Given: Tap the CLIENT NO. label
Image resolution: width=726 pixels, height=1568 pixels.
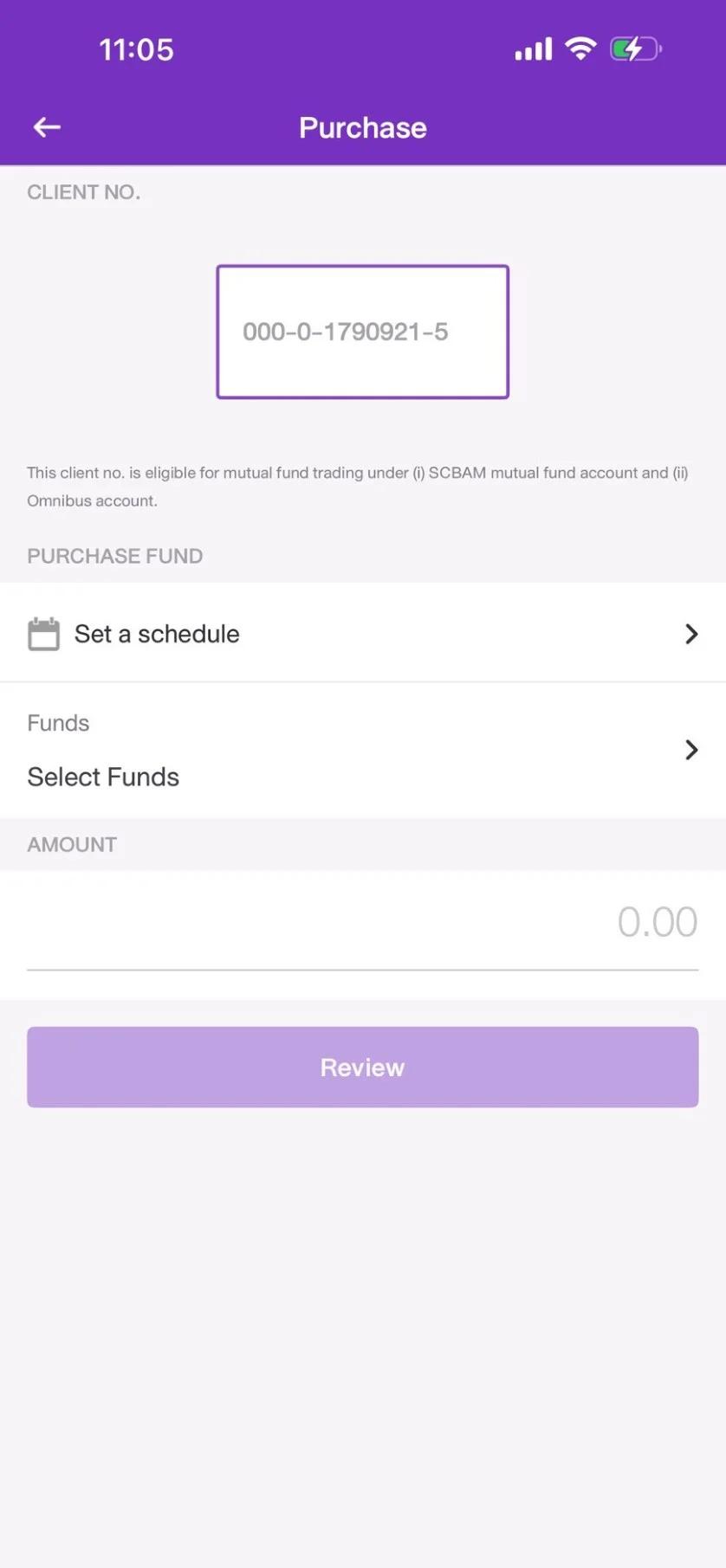Looking at the screenshot, I should click(x=83, y=192).
